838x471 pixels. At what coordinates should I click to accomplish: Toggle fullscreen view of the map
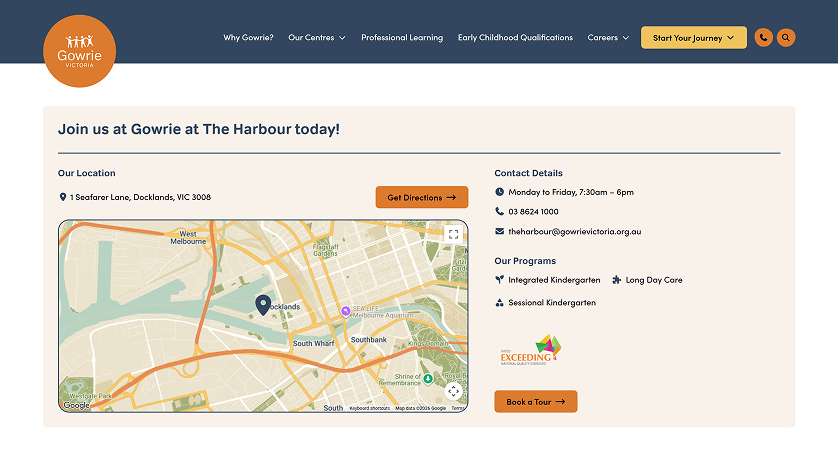click(x=453, y=234)
